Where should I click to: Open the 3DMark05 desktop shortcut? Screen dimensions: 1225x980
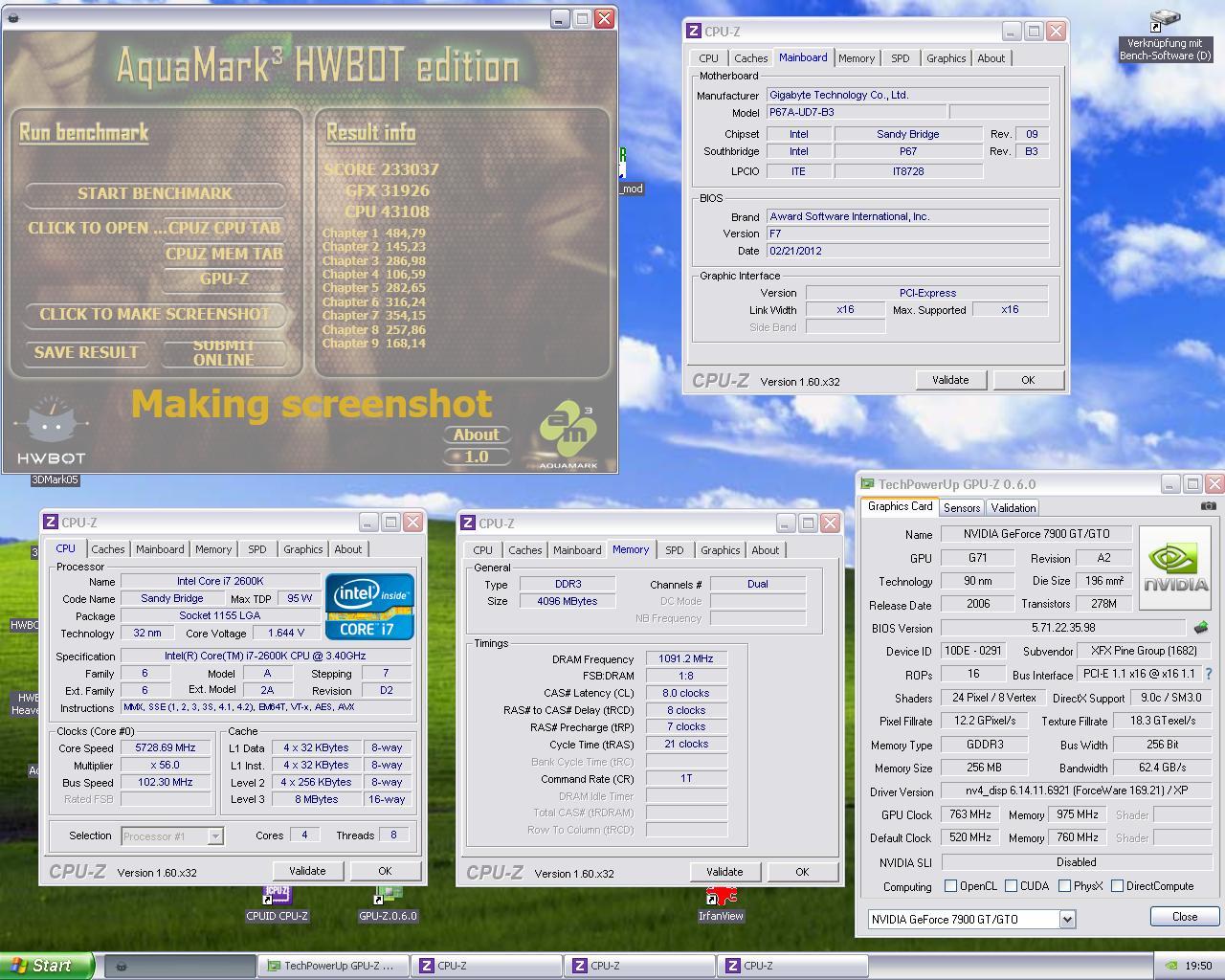click(x=55, y=479)
